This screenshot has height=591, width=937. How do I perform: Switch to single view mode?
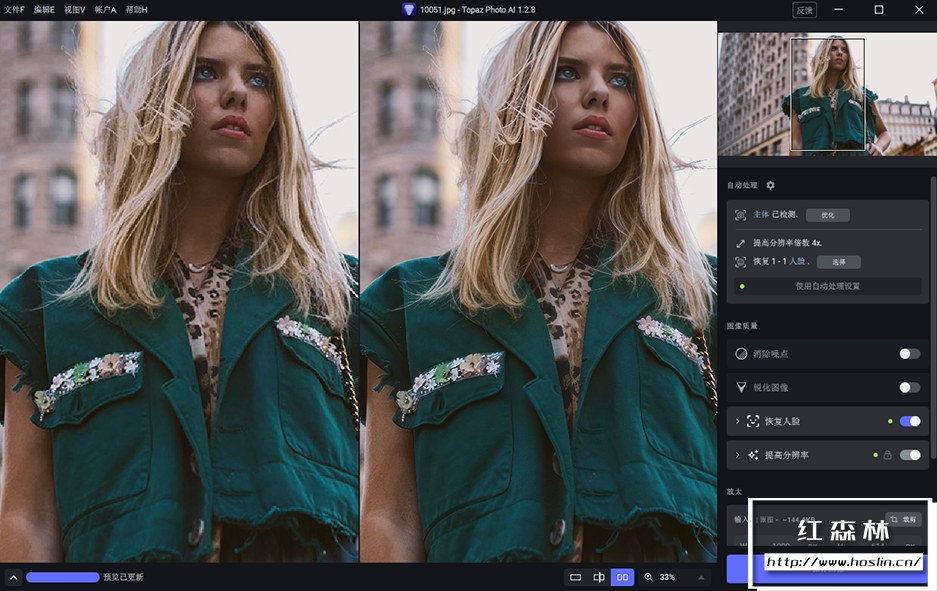pos(575,577)
